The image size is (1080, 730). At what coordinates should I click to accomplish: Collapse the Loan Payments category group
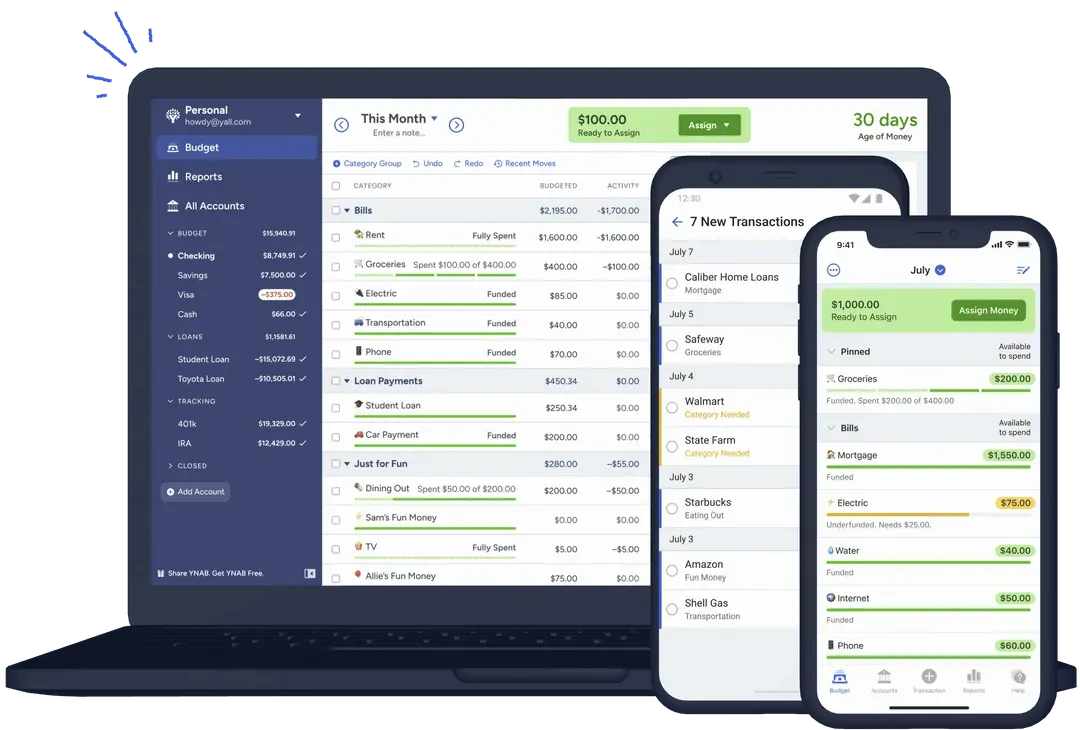pyautogui.click(x=347, y=381)
